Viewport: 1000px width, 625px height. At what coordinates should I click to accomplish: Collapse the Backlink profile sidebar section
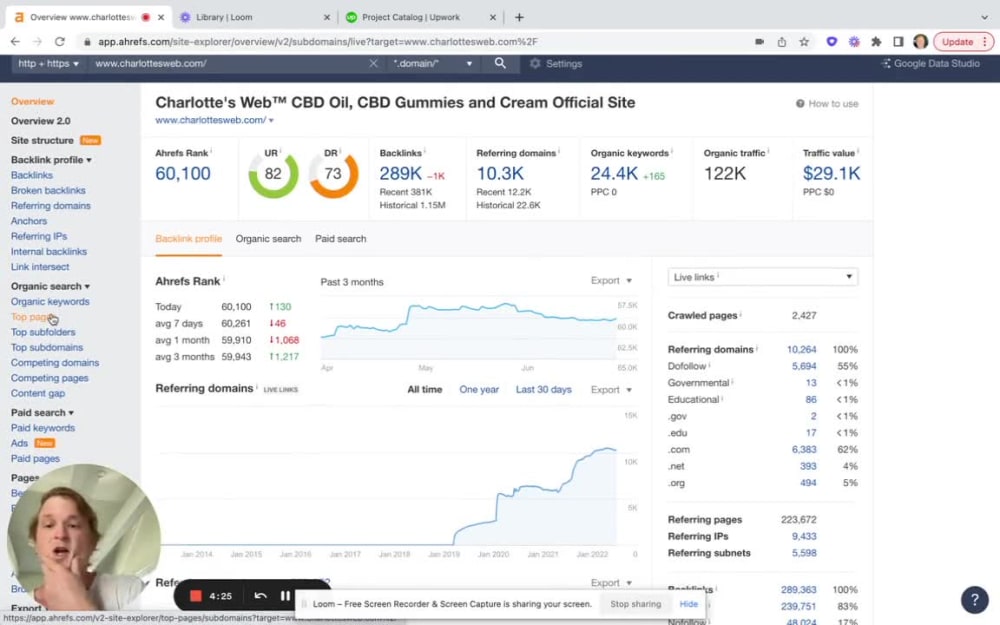[51, 159]
